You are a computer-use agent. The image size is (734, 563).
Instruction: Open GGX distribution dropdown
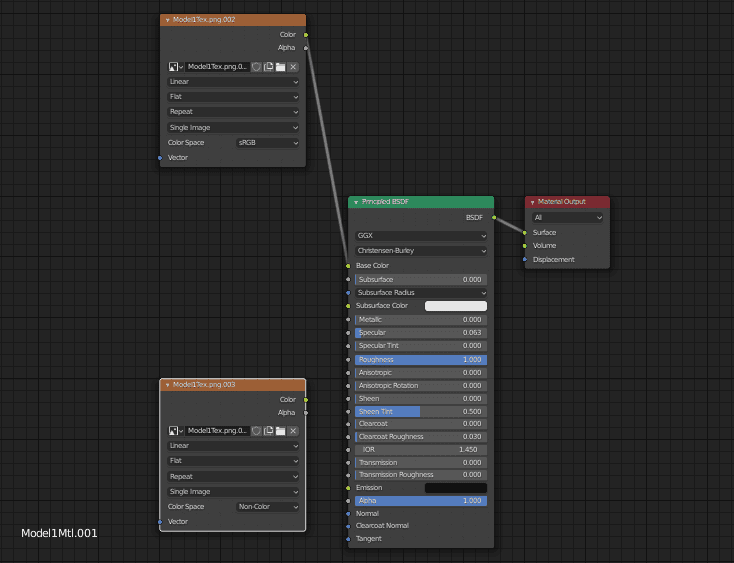421,236
